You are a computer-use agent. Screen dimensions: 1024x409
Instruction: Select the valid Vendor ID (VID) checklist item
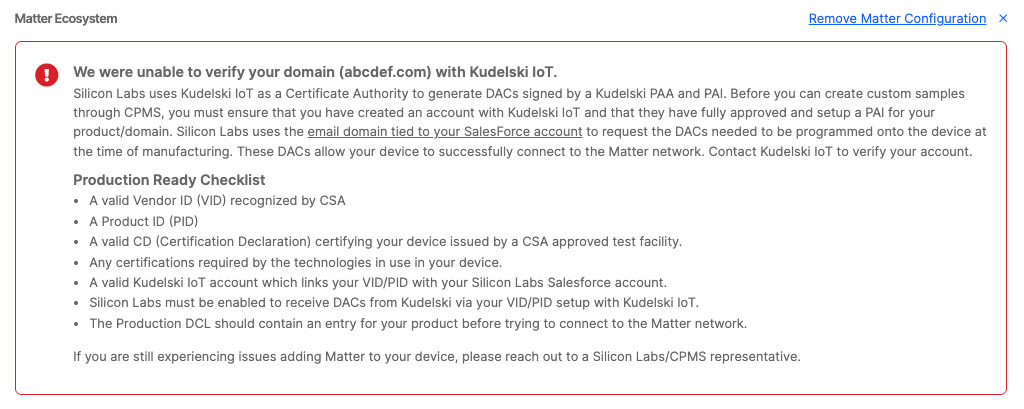(217, 200)
